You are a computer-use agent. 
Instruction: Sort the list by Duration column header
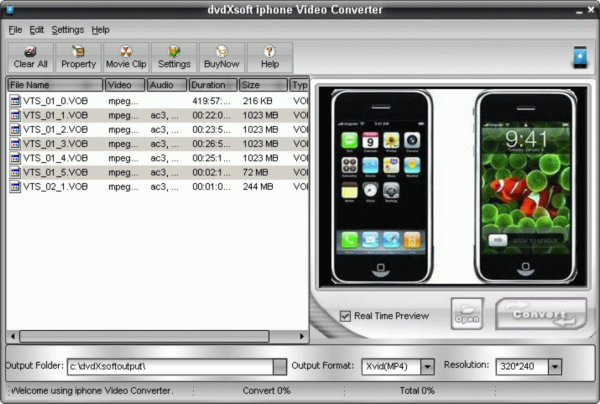tap(213, 85)
